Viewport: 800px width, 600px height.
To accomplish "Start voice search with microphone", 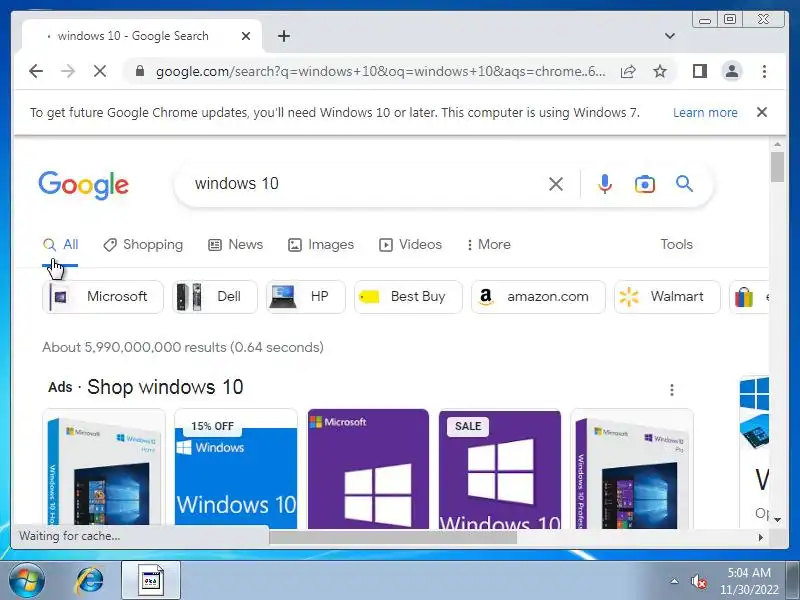I will pyautogui.click(x=605, y=184).
